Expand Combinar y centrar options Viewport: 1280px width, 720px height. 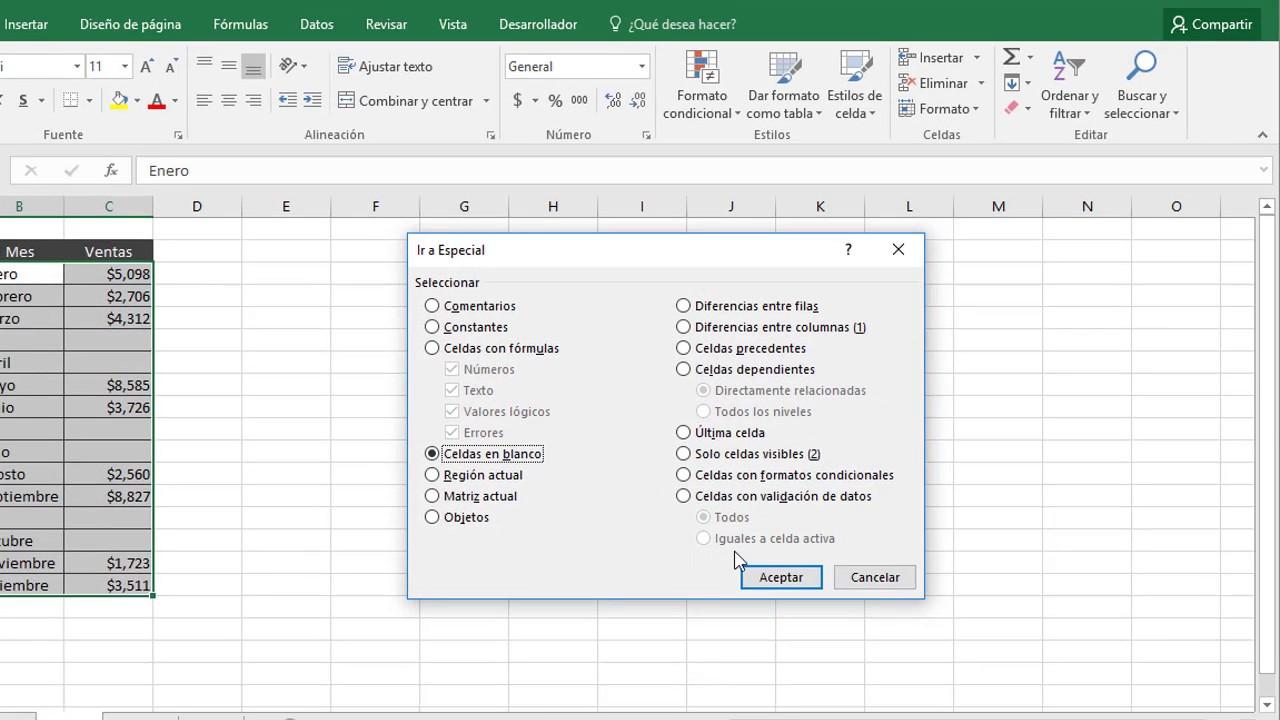[486, 100]
